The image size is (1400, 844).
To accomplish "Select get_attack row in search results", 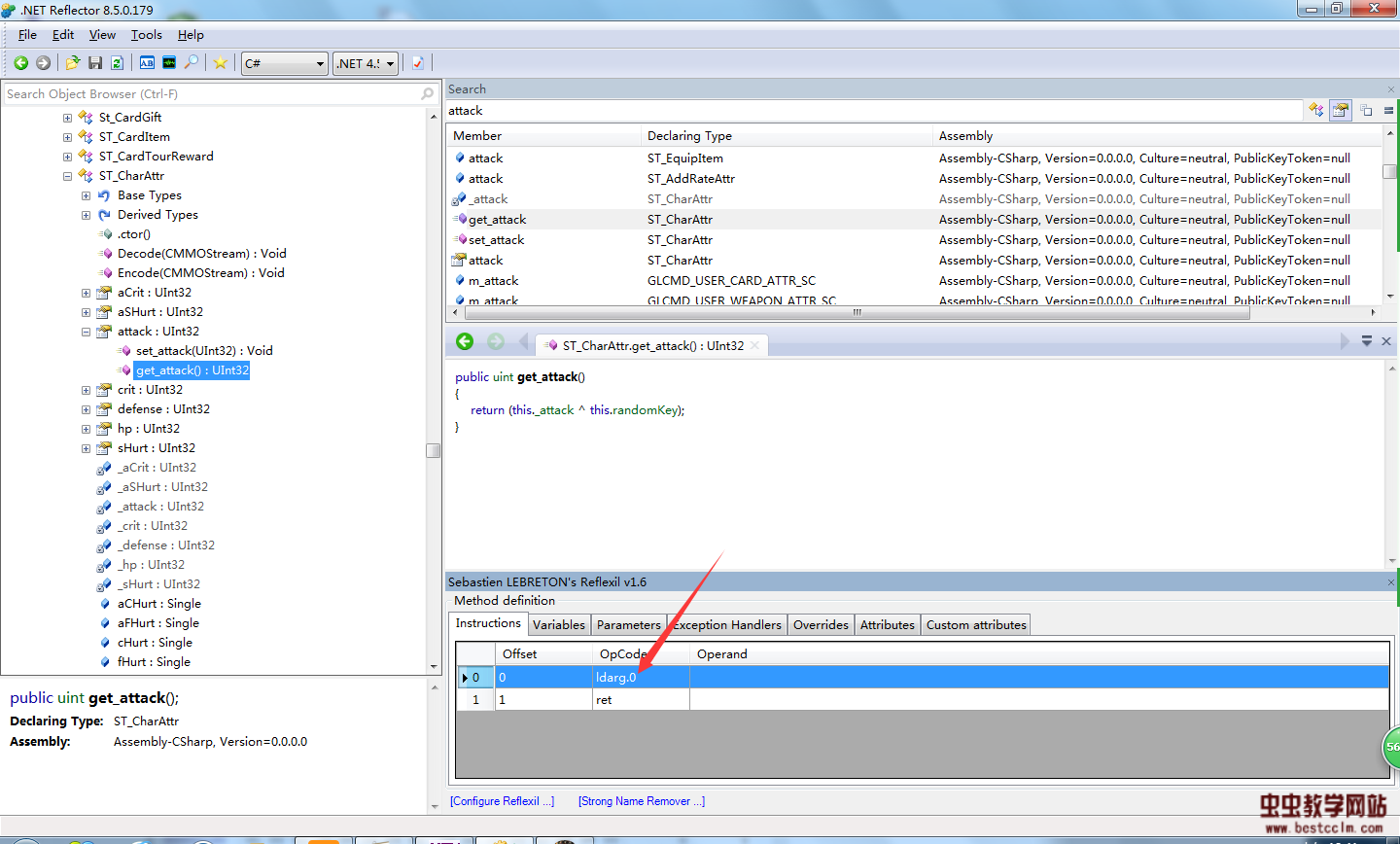I will point(914,220).
